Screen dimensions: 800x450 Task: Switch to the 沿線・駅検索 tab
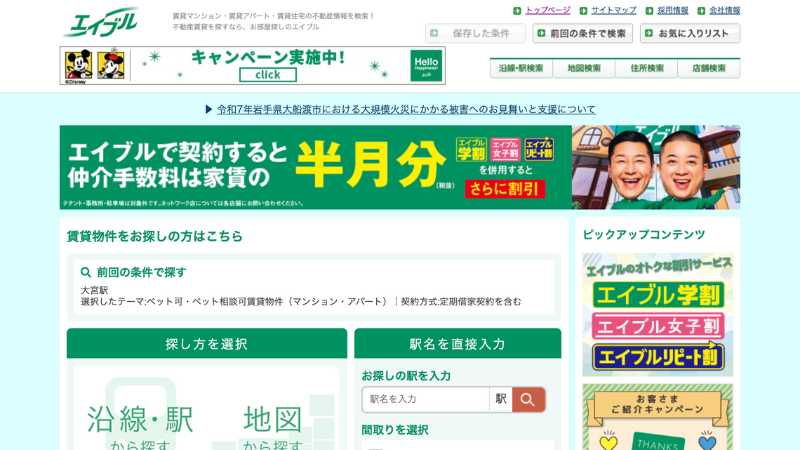(x=521, y=68)
